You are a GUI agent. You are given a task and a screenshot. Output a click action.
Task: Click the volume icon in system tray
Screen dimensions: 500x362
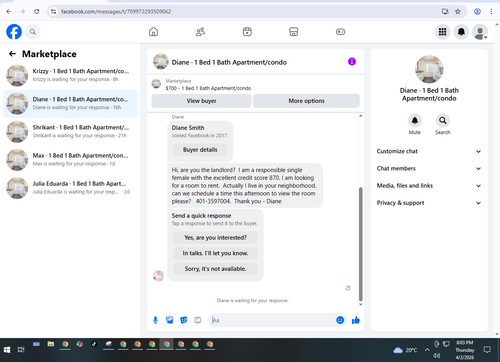tap(437, 356)
